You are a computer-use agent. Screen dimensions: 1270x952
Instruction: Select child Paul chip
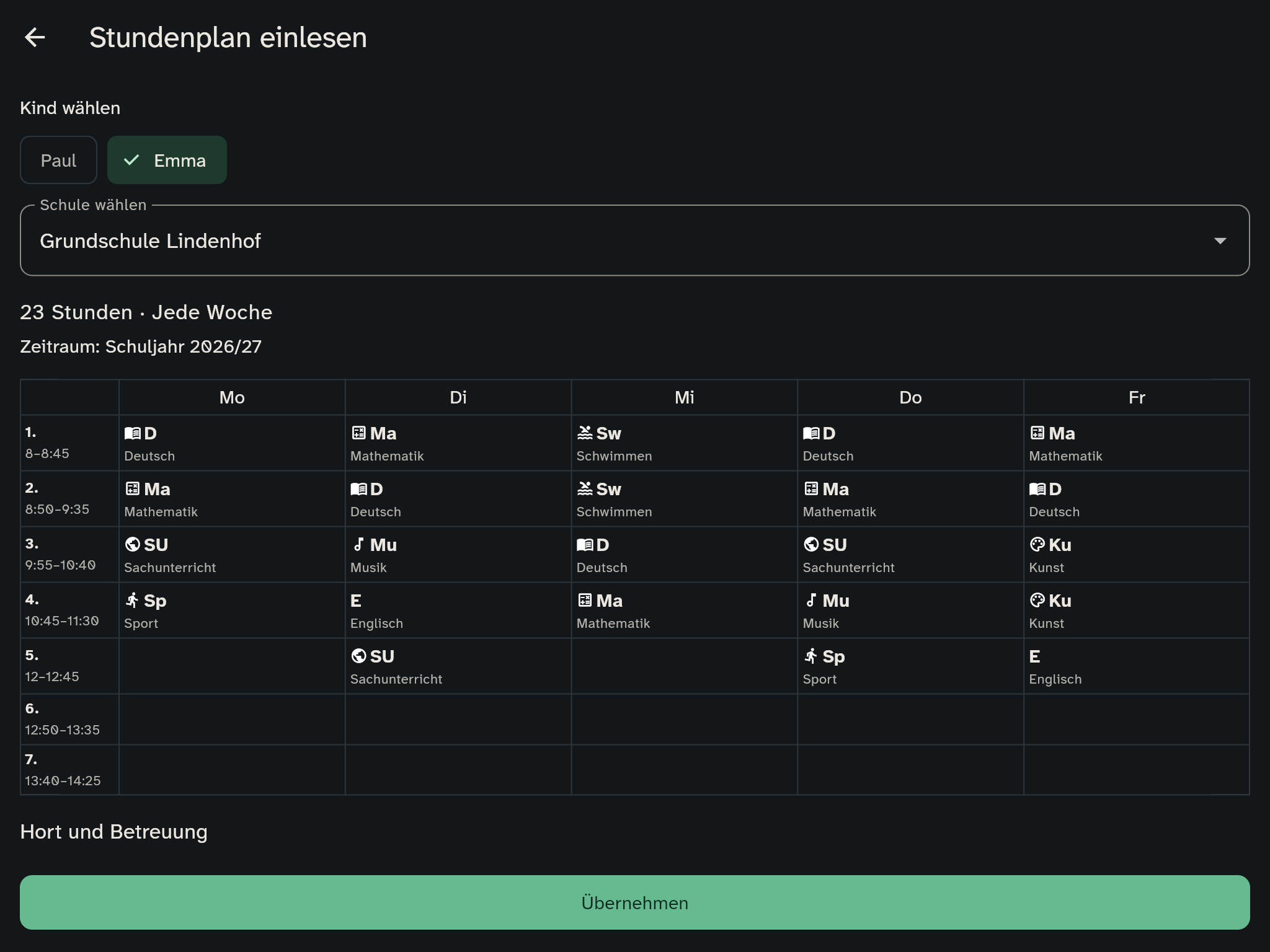tap(58, 160)
